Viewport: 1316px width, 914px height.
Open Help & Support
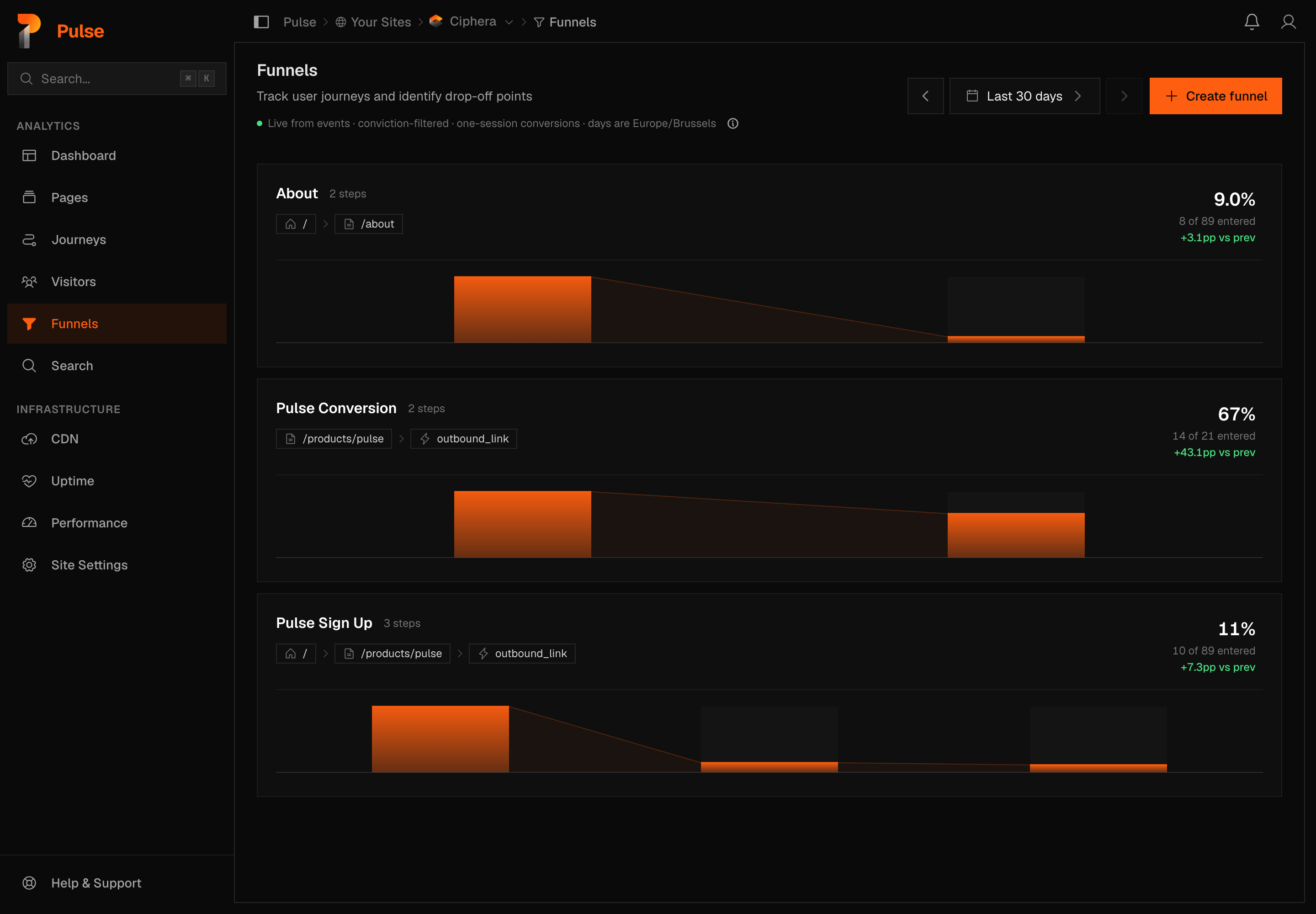tap(117, 882)
